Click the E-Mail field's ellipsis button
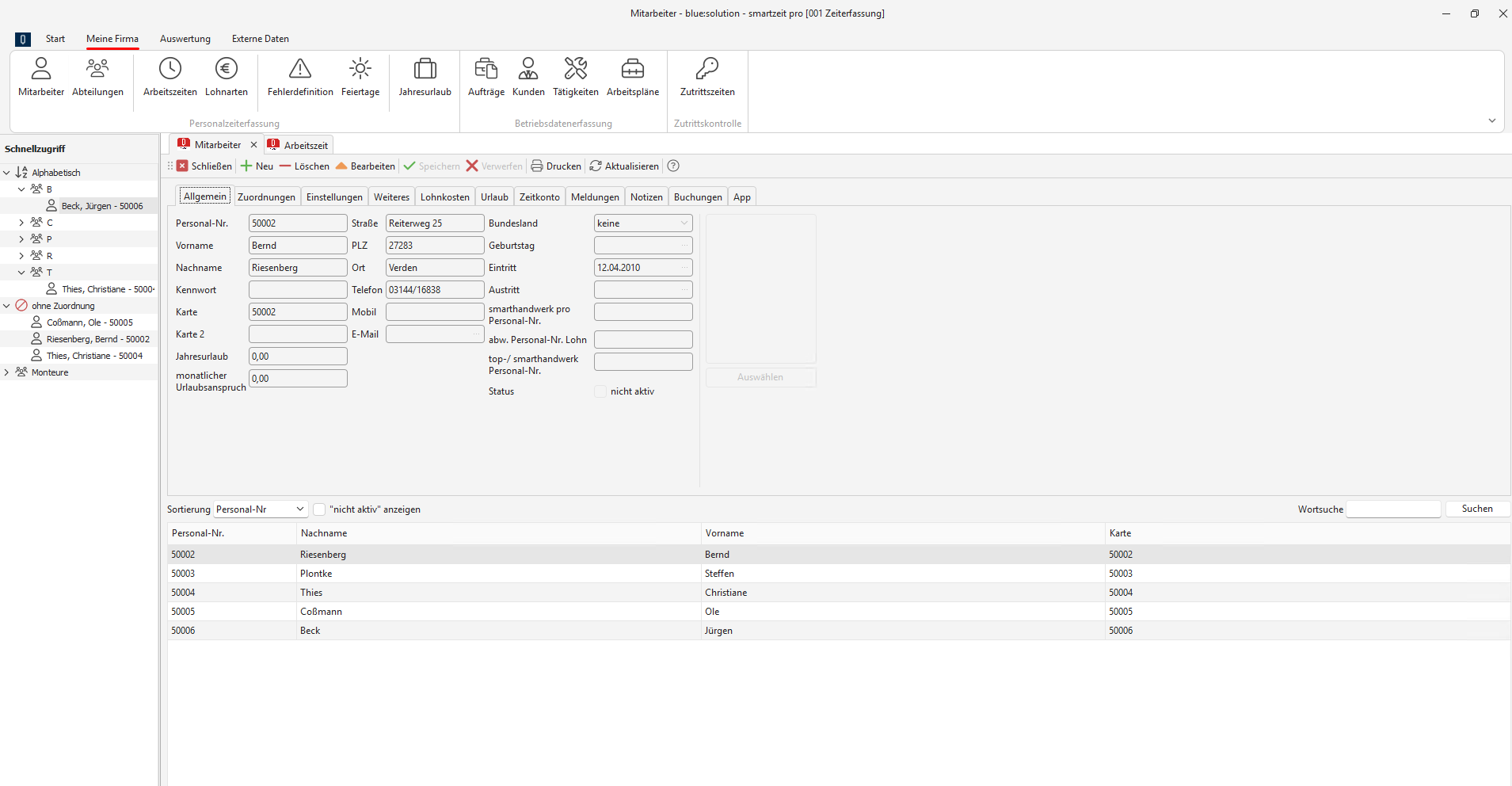The width and height of the screenshot is (1512, 786). (x=476, y=334)
